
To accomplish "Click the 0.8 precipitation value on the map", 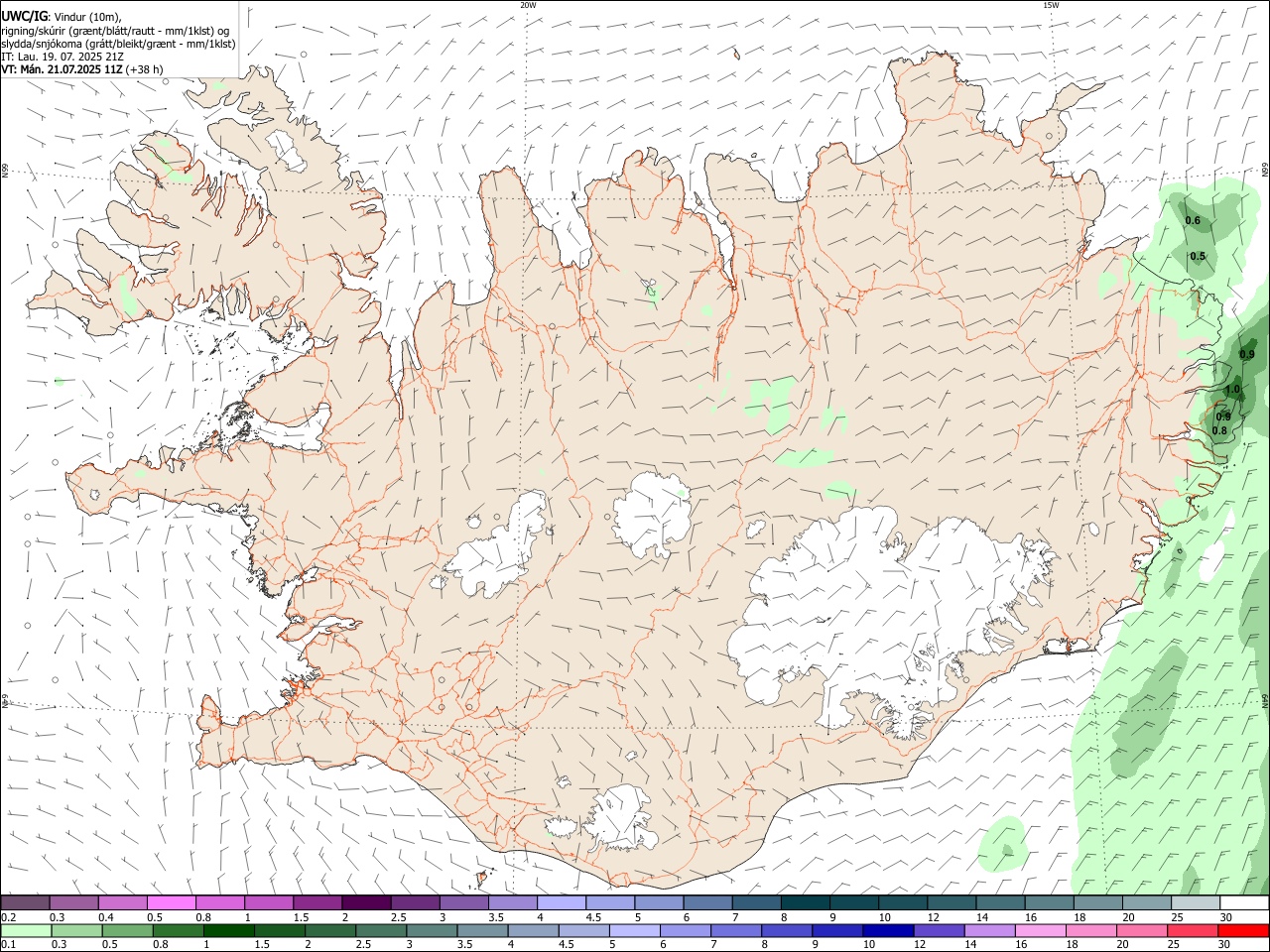I will click(x=1219, y=430).
